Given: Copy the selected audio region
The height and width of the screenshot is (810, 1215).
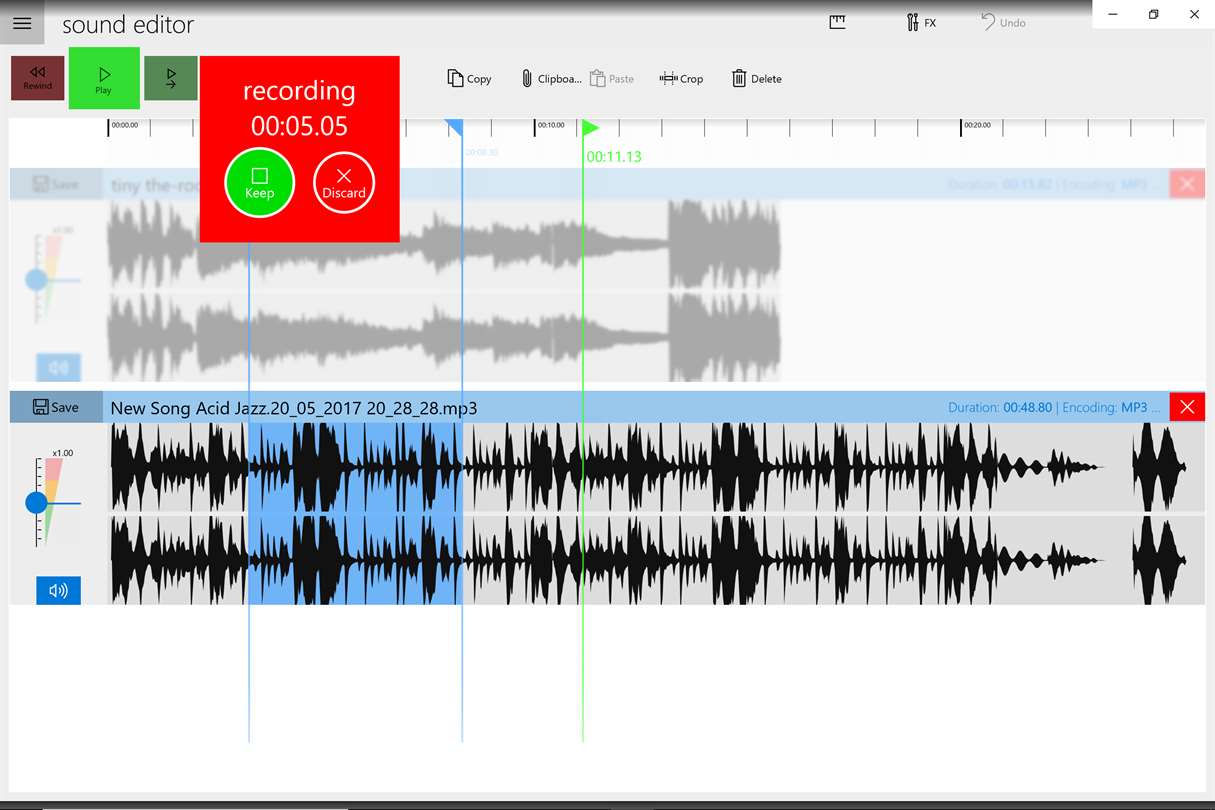Looking at the screenshot, I should (469, 78).
